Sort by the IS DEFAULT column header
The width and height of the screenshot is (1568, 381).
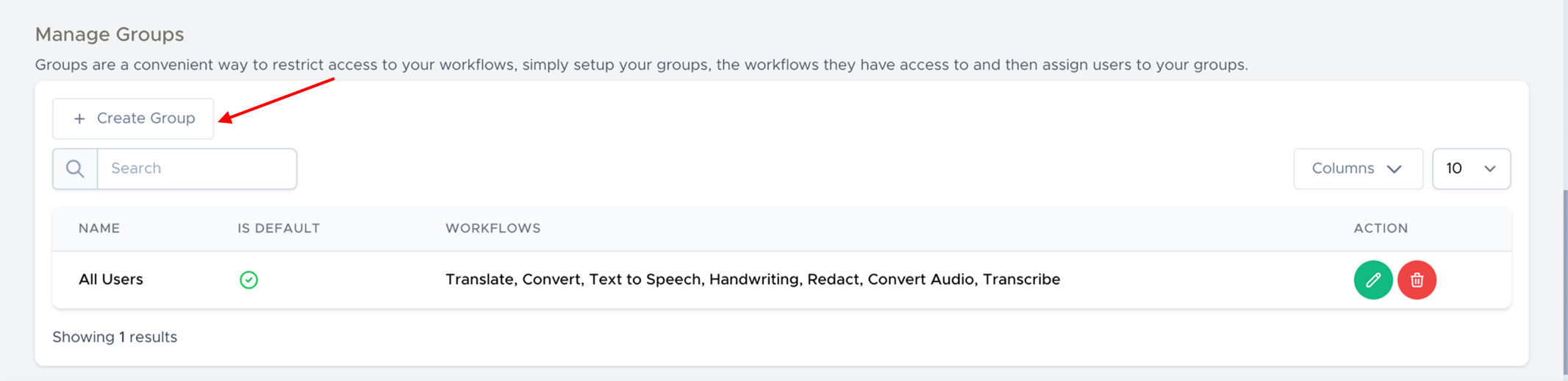[x=279, y=228]
